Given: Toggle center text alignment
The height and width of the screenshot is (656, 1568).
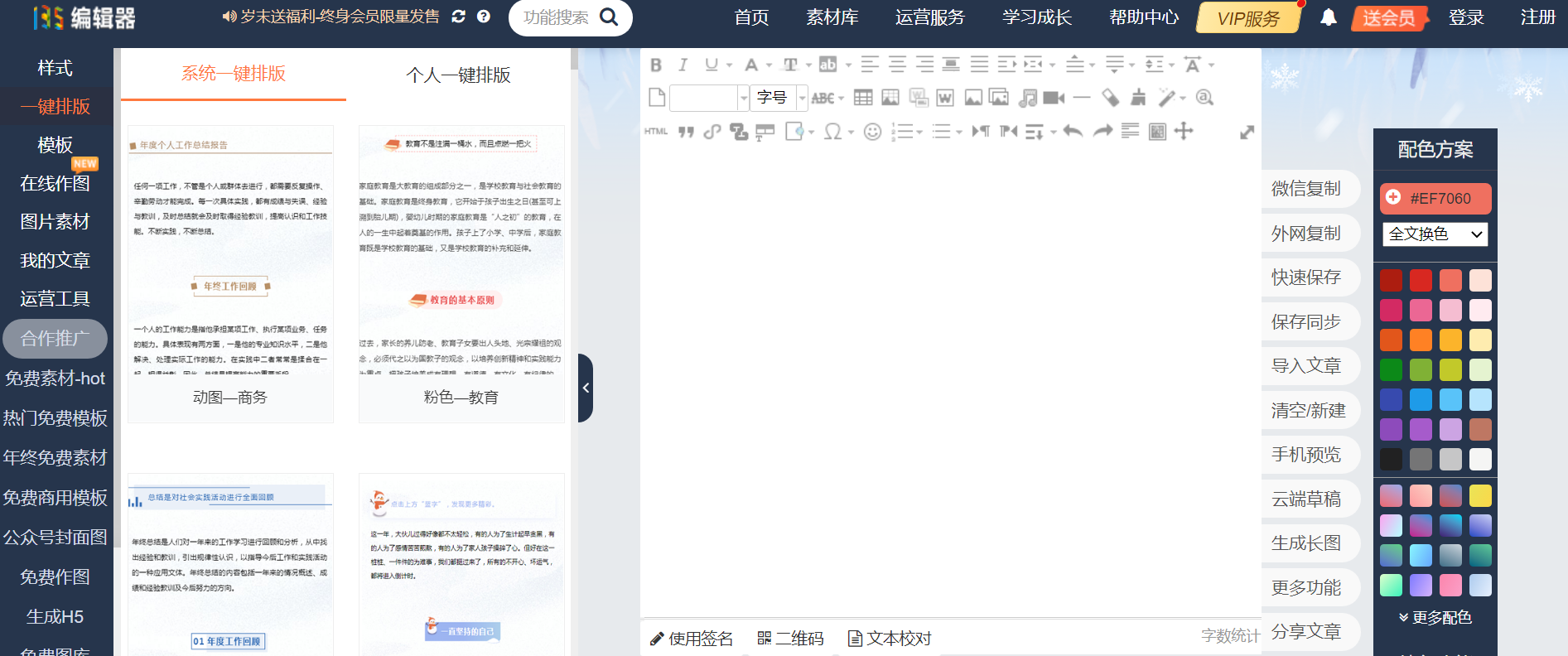Looking at the screenshot, I should [897, 65].
